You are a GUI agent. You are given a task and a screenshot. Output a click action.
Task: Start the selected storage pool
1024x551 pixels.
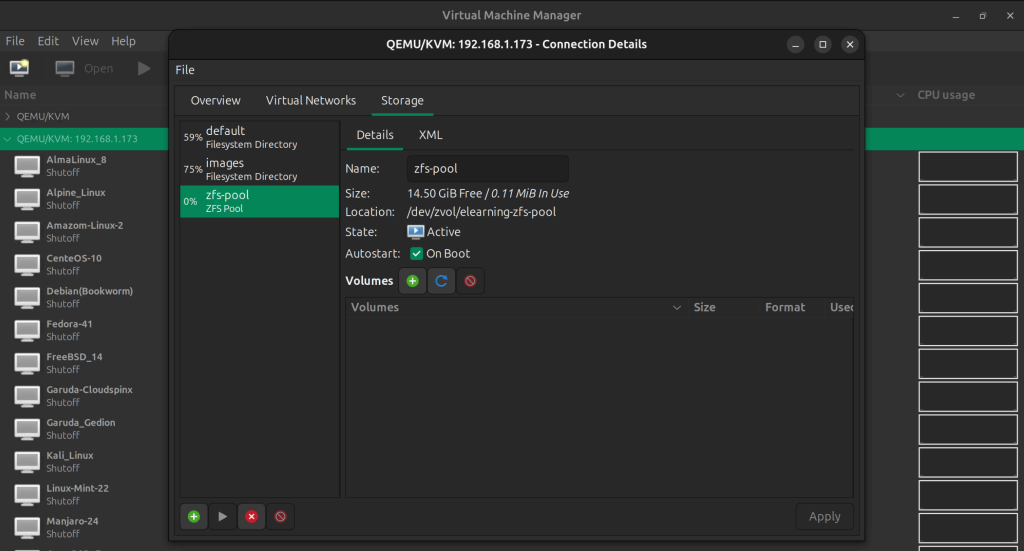(223, 516)
